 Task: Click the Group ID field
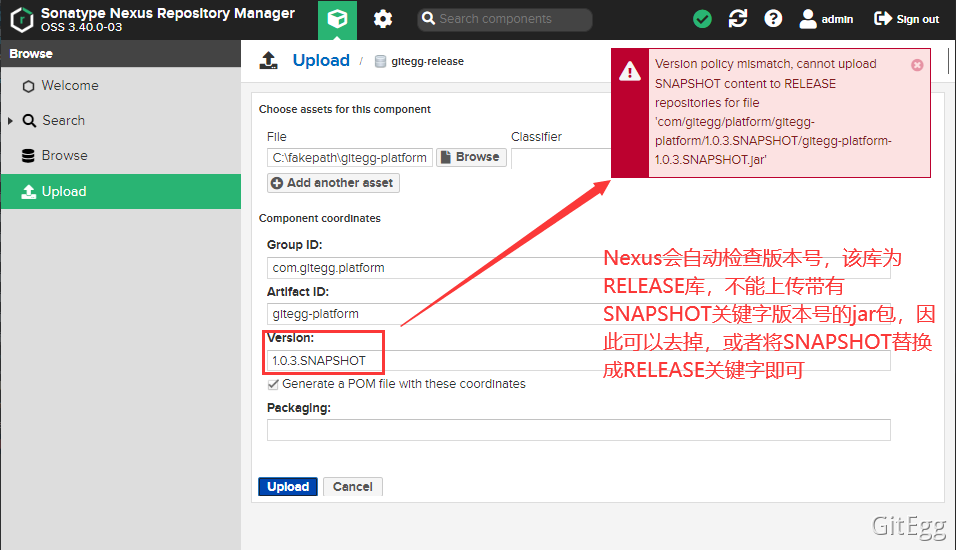[x=579, y=268]
